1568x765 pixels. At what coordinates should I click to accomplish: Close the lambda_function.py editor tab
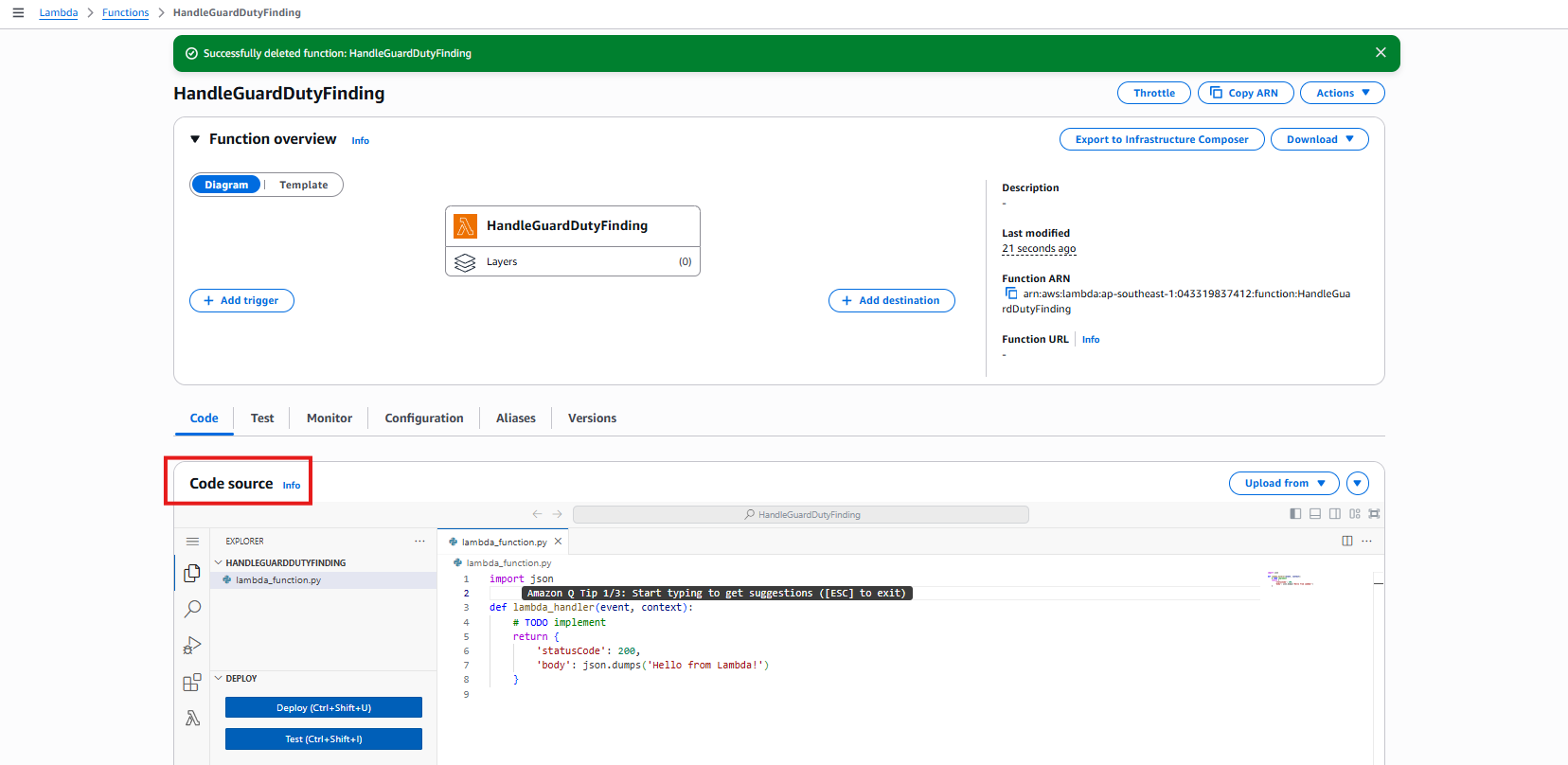[x=558, y=542]
